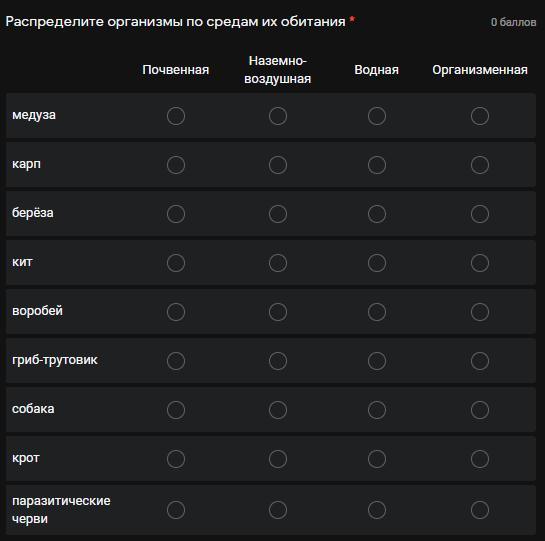Choose Организменная for собака
Viewport: 545px width, 541px height.
(480, 410)
